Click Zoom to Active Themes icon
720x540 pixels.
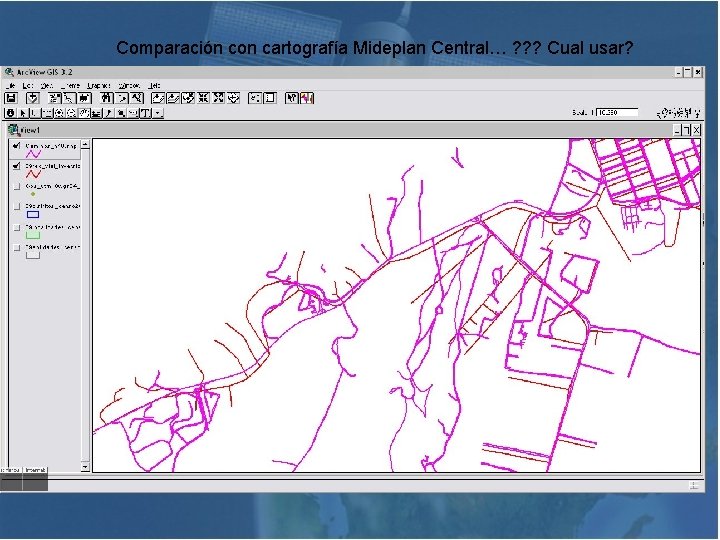click(173, 98)
